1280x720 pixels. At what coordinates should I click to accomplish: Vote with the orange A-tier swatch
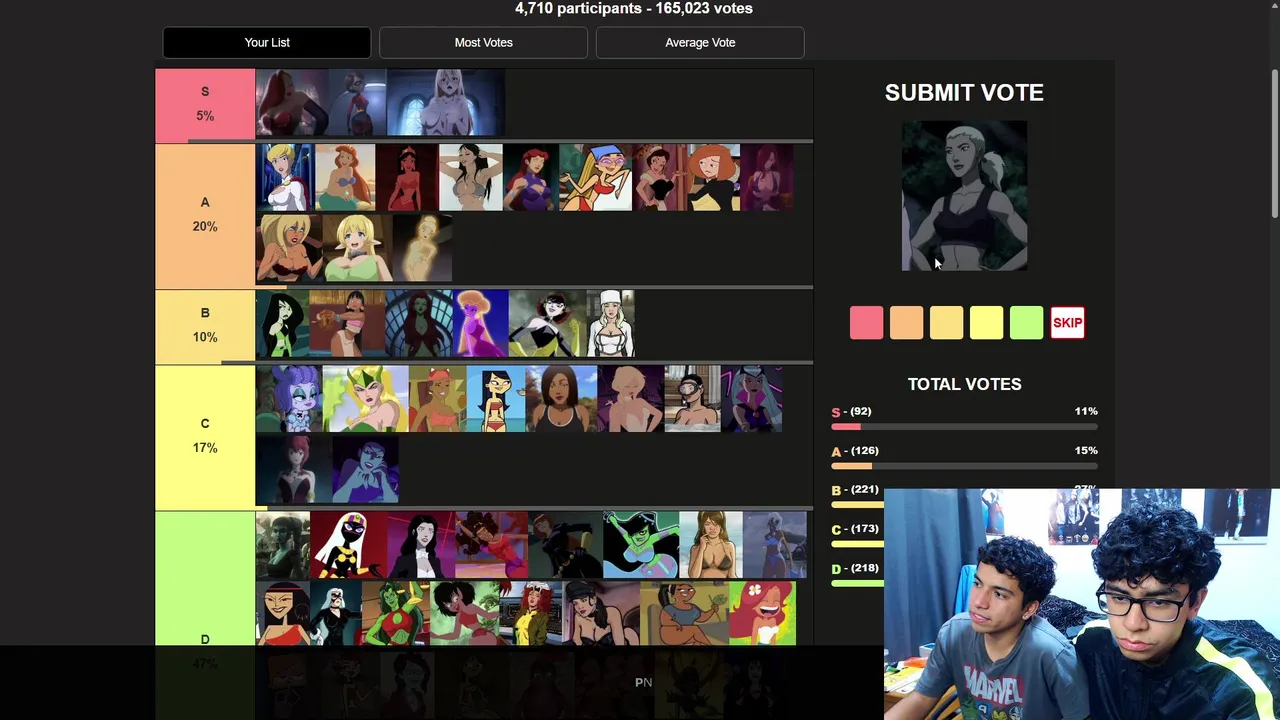[906, 323]
